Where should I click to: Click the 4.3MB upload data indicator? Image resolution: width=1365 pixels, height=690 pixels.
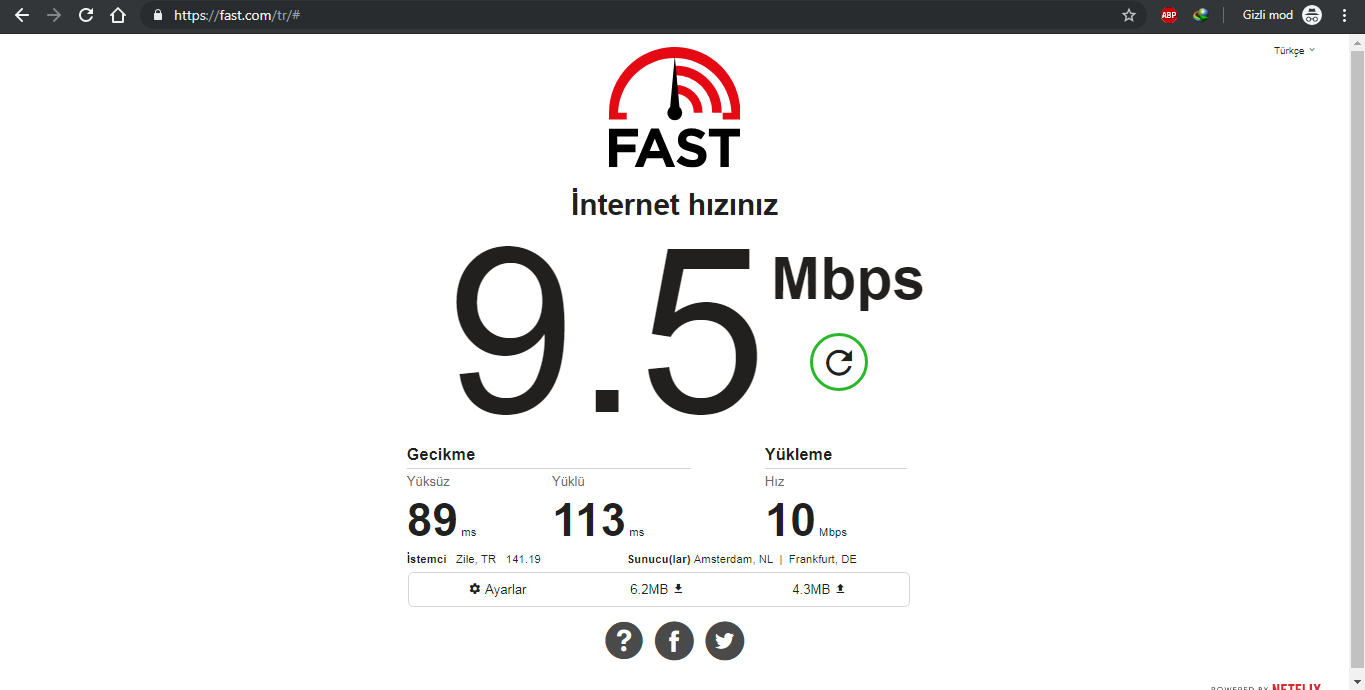click(x=819, y=589)
